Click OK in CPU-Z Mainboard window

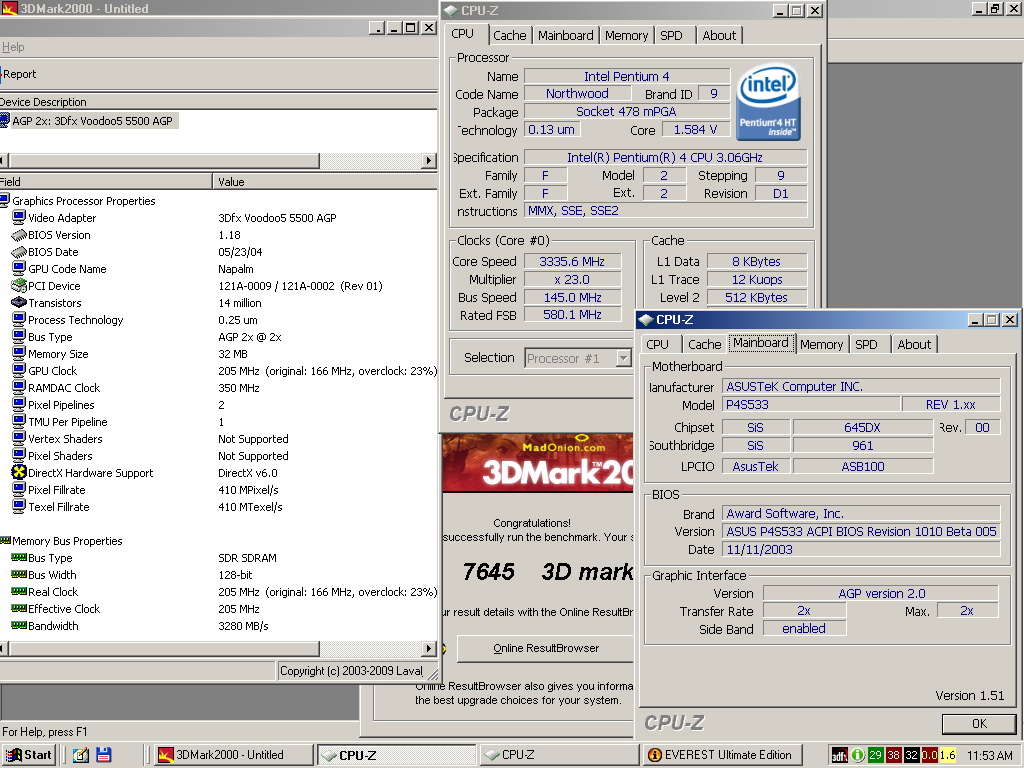pyautogui.click(x=979, y=724)
